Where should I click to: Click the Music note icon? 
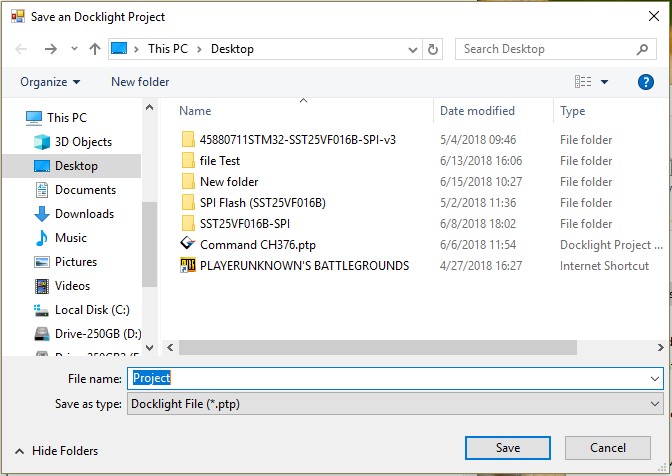point(42,238)
